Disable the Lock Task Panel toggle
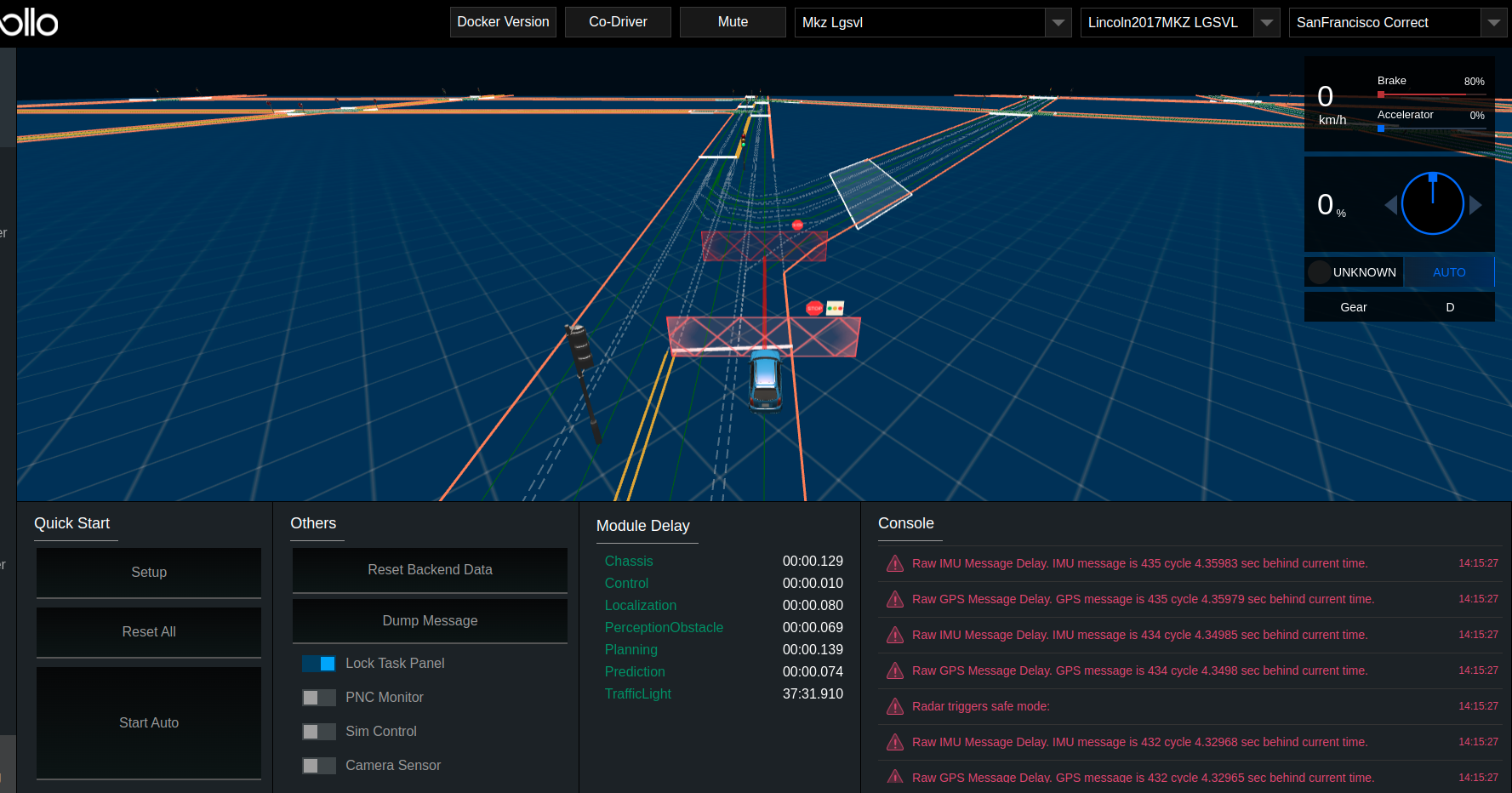The width and height of the screenshot is (1512, 793). [318, 663]
